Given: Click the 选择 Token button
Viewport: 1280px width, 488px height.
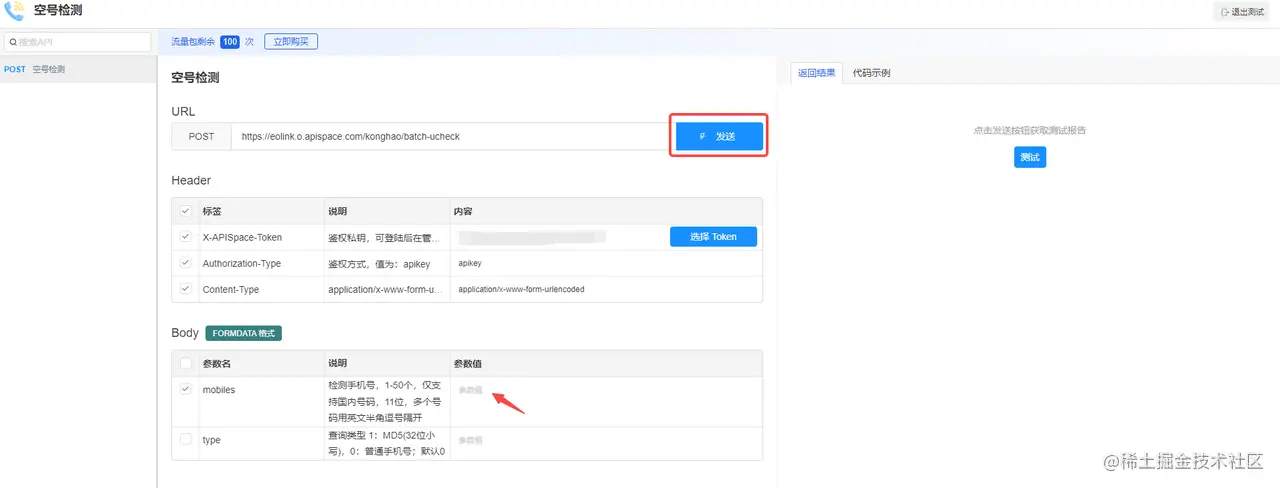Looking at the screenshot, I should (713, 237).
